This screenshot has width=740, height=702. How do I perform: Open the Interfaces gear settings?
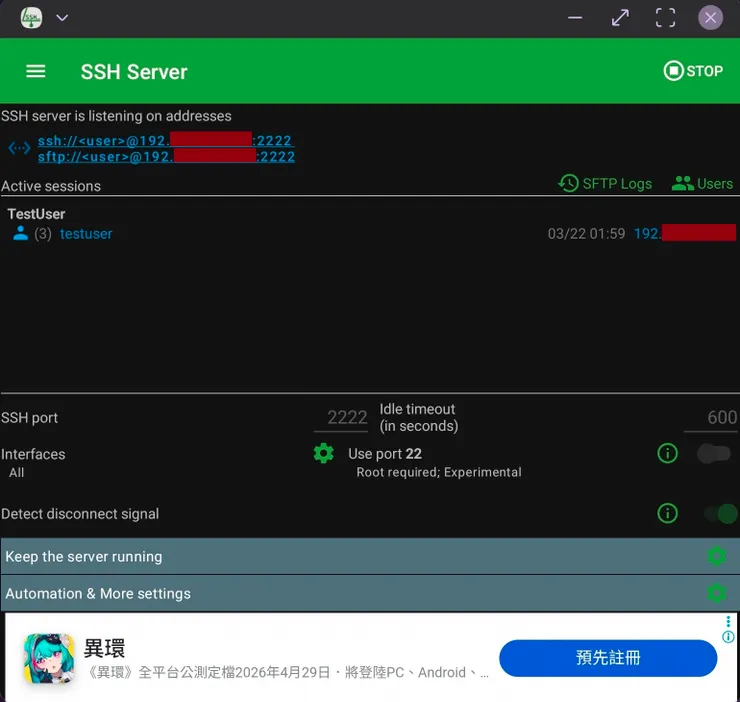[324, 453]
